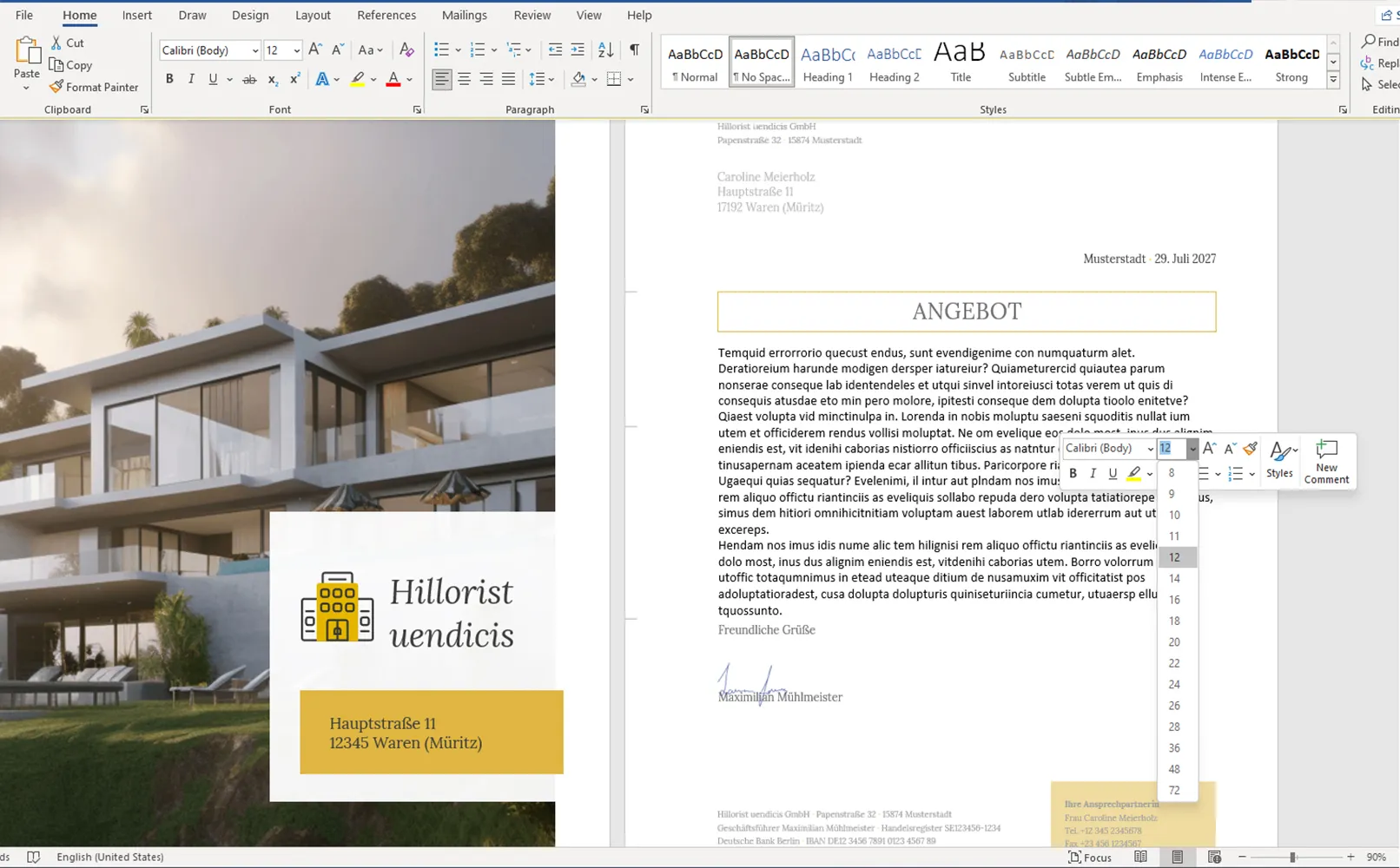Apply subscript formatting

pyautogui.click(x=273, y=79)
